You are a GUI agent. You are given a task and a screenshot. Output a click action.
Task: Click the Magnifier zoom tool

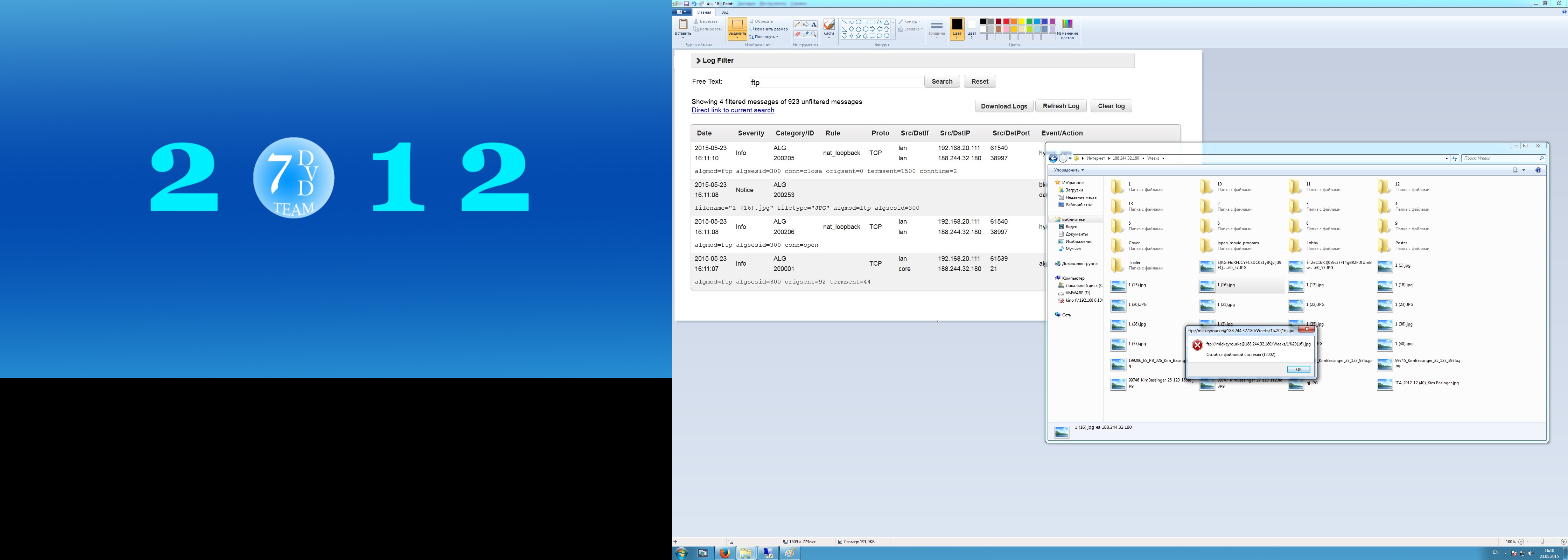tap(814, 34)
